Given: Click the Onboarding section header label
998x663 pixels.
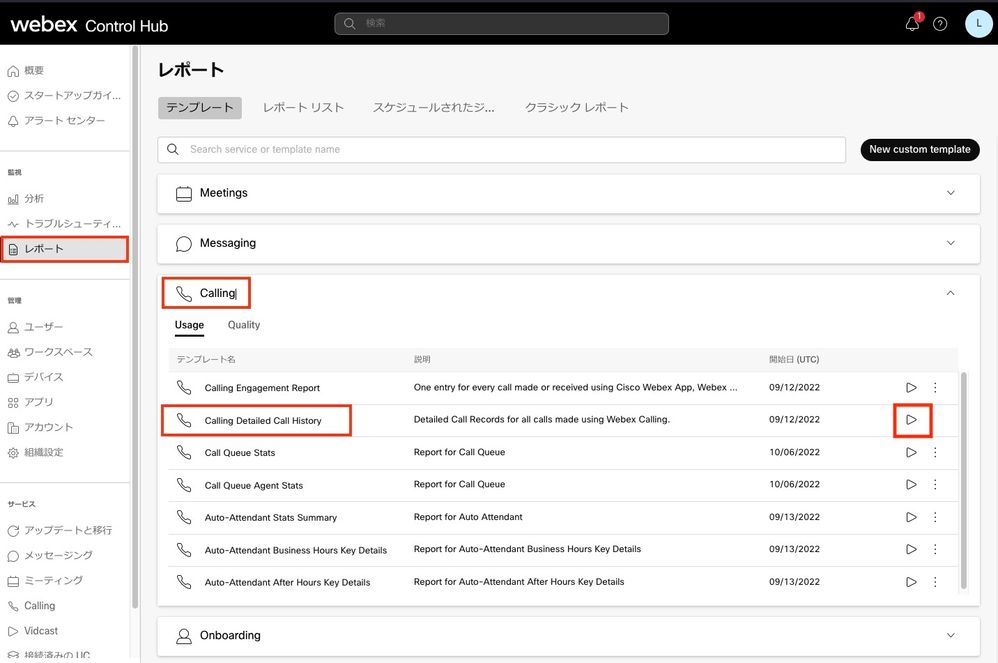Looking at the screenshot, I should (x=230, y=635).
